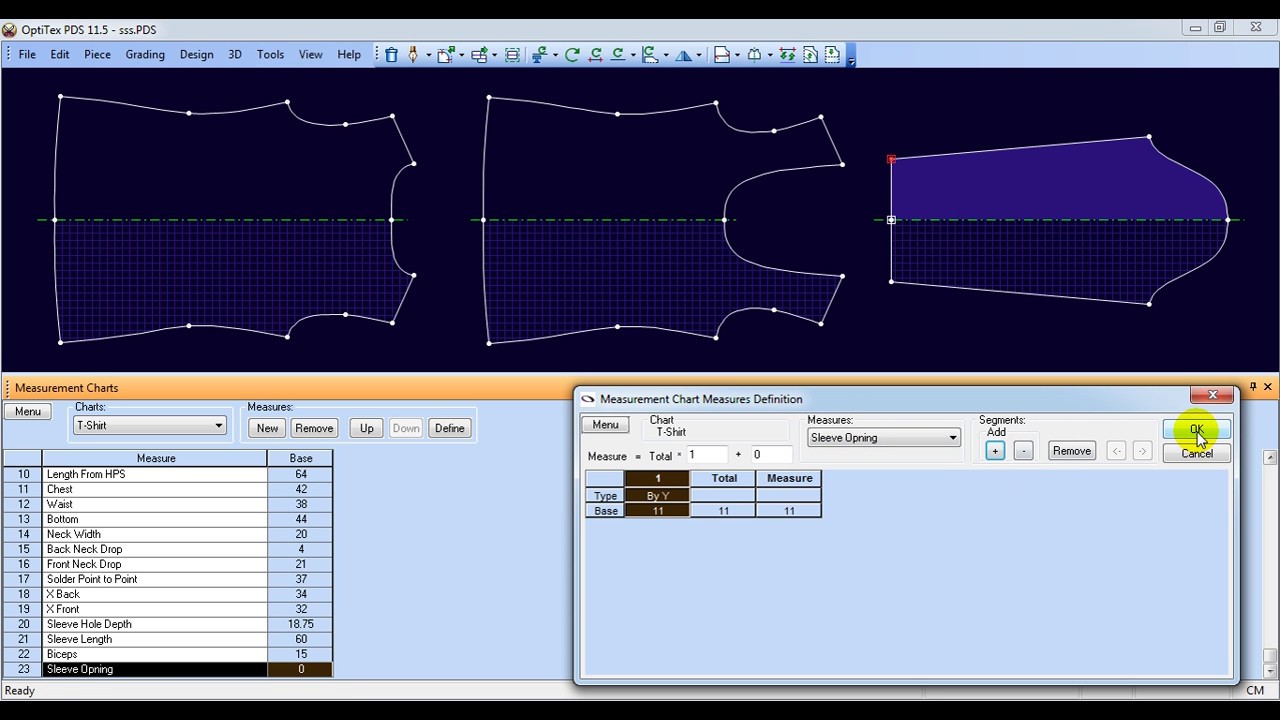Click the rotate icon with red double-arrow line
1280x720 pixels.
(x=596, y=55)
